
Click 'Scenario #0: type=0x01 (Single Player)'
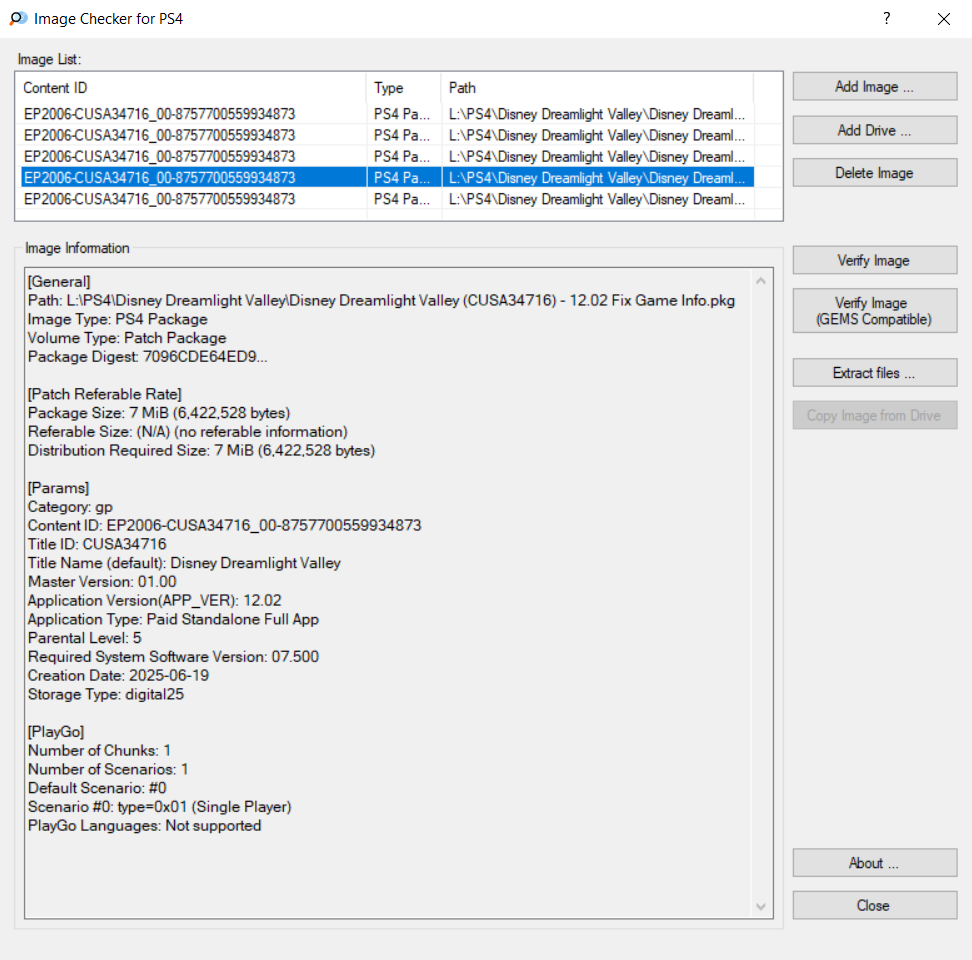(x=160, y=807)
